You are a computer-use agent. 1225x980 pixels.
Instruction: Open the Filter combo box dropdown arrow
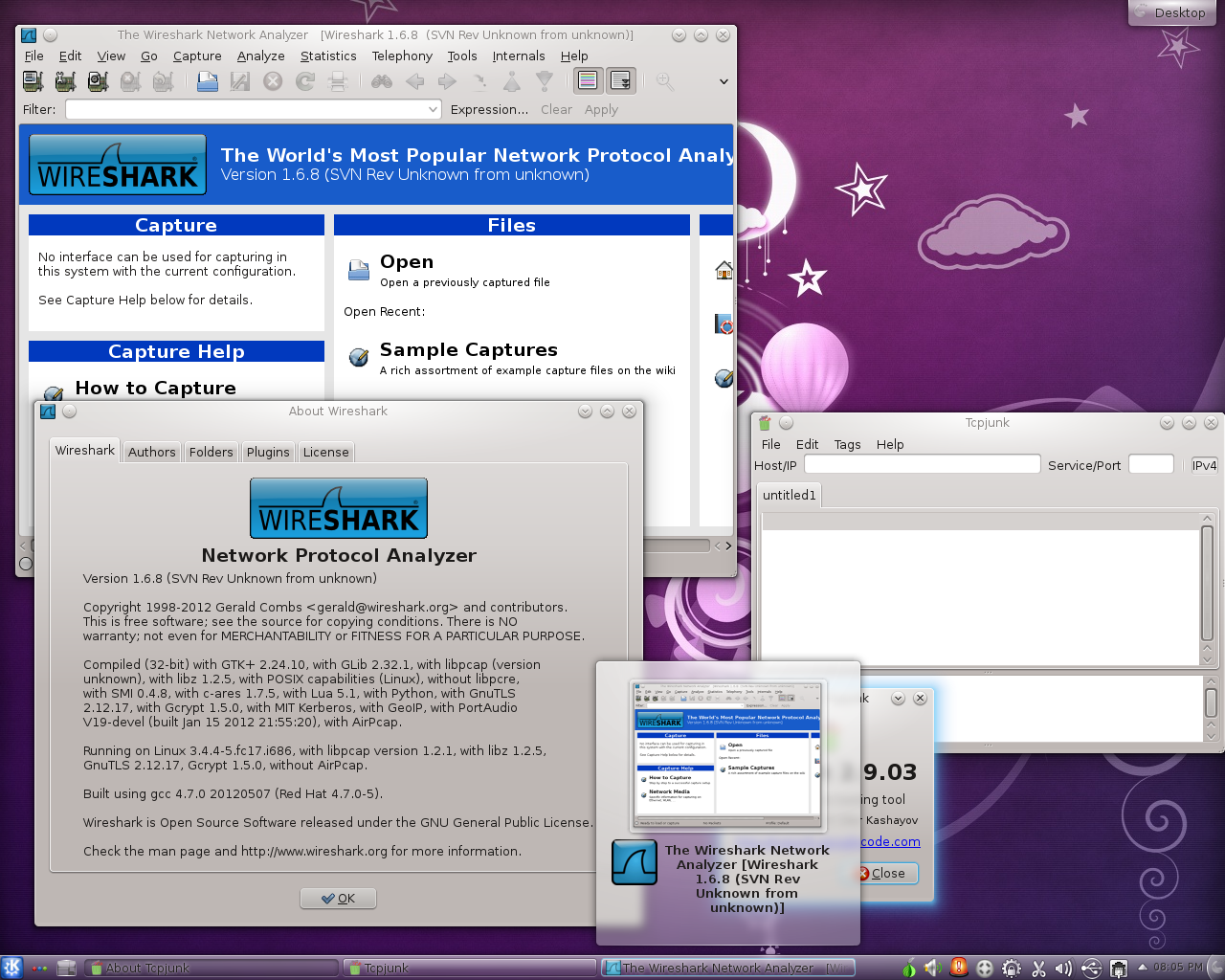(x=433, y=109)
